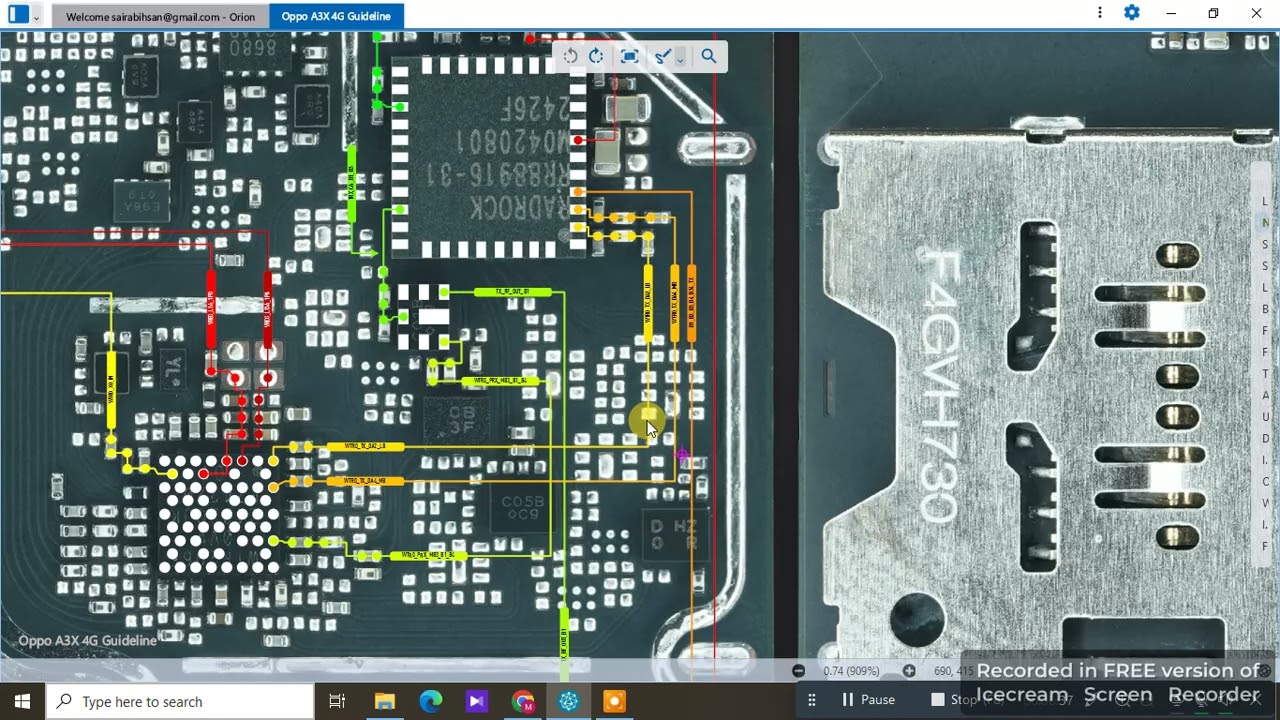Click the zoom level 0.74 (909%) readout

click(851, 671)
